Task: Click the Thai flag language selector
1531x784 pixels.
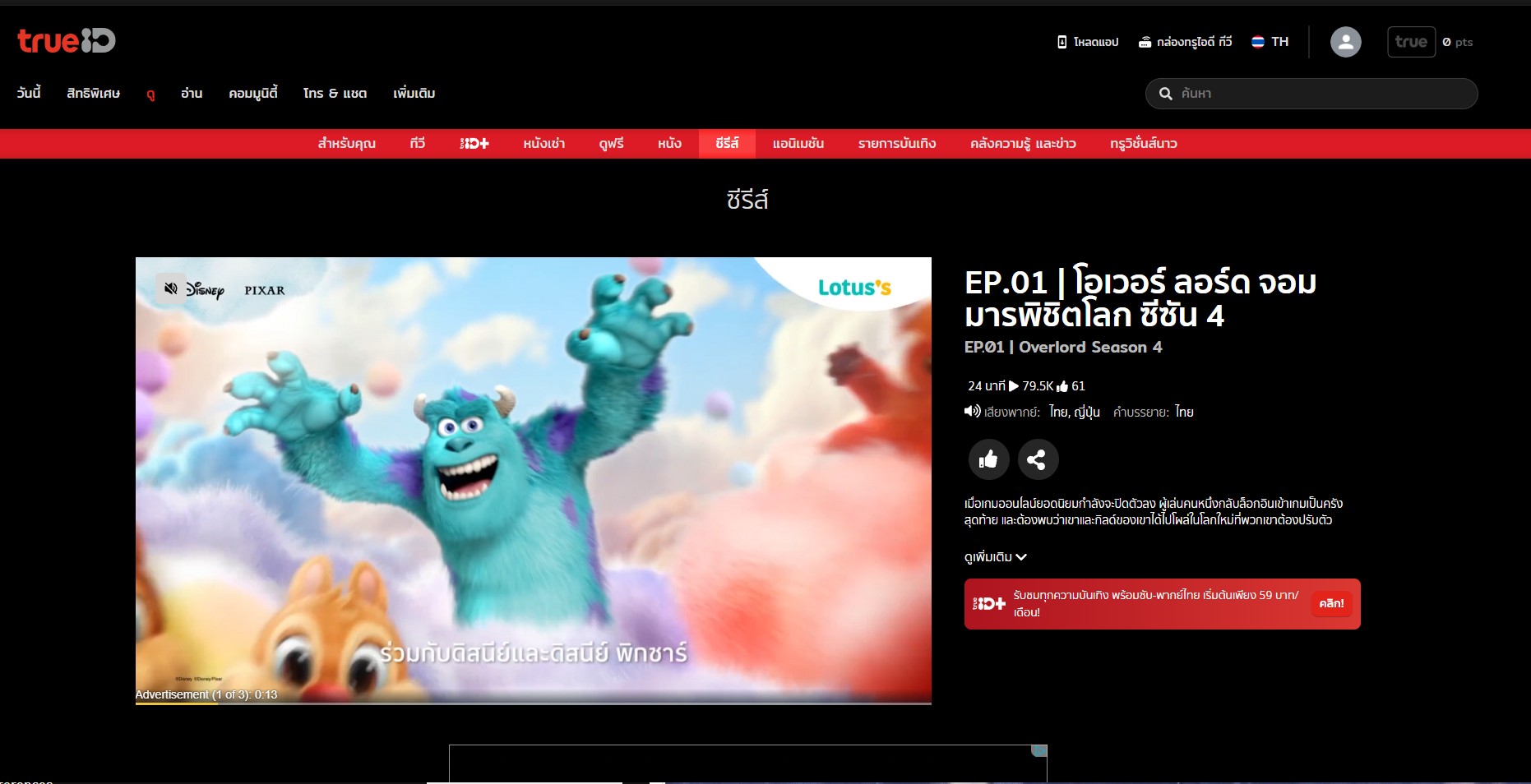Action: (1270, 42)
